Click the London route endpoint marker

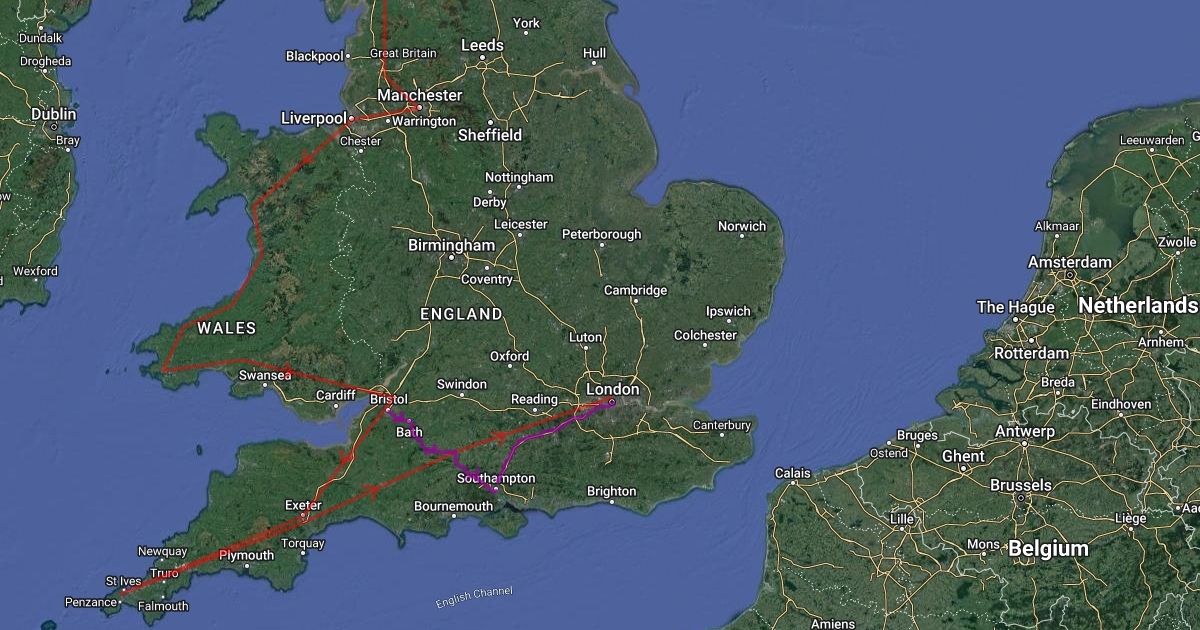[x=611, y=404]
